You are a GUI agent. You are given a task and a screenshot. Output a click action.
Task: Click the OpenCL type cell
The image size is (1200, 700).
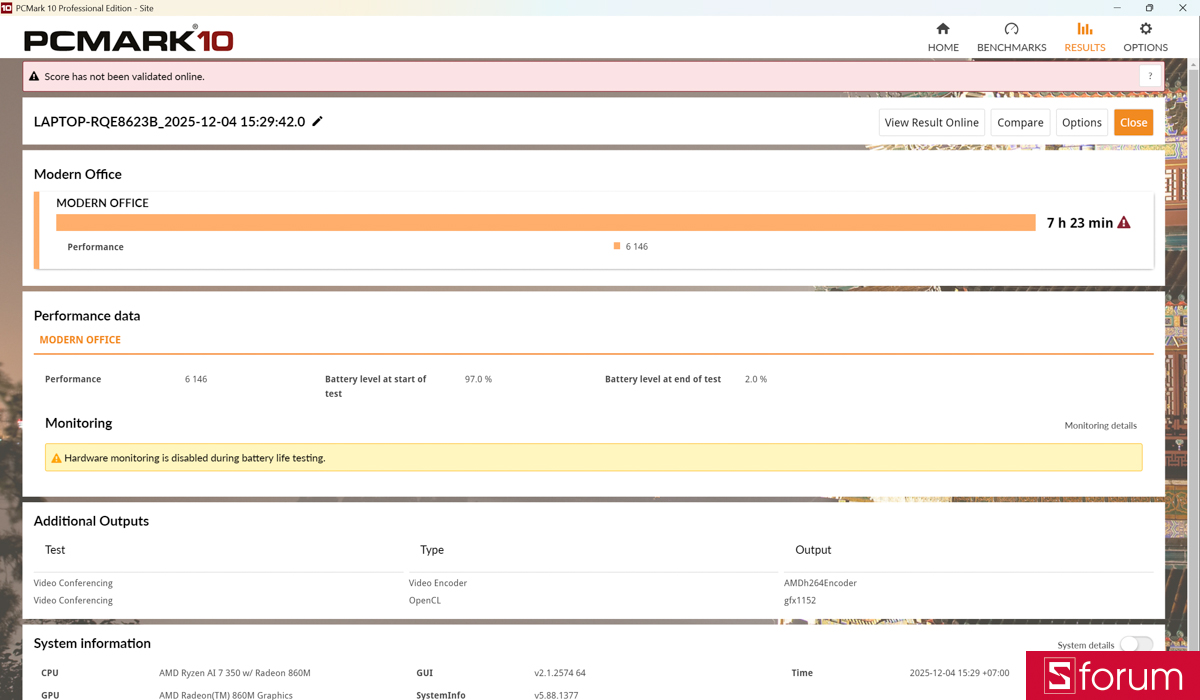425,601
